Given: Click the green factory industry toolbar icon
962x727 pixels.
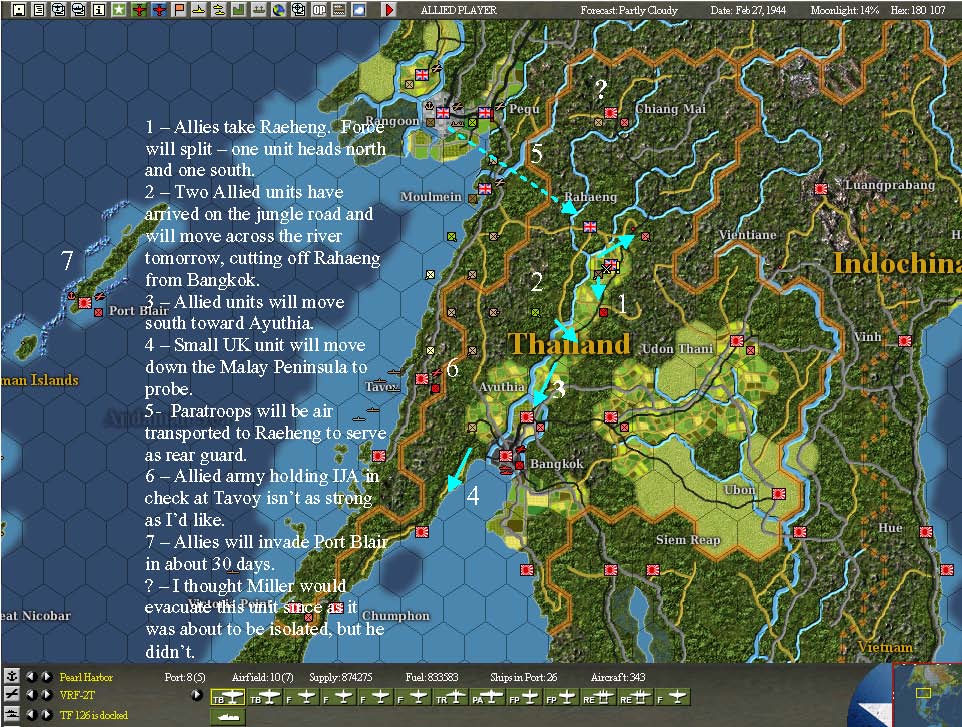Looking at the screenshot, I should click(x=238, y=9).
